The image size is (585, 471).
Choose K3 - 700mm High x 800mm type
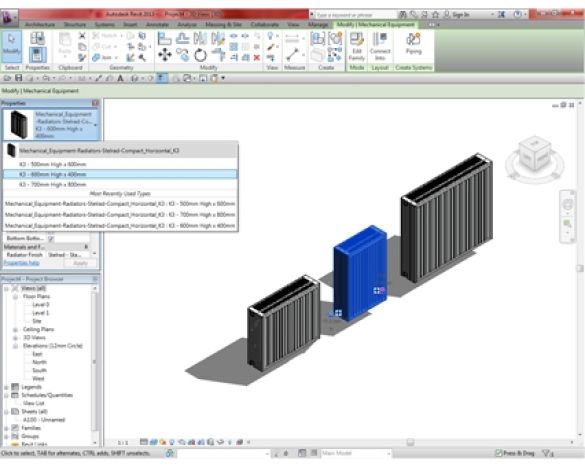point(53,184)
